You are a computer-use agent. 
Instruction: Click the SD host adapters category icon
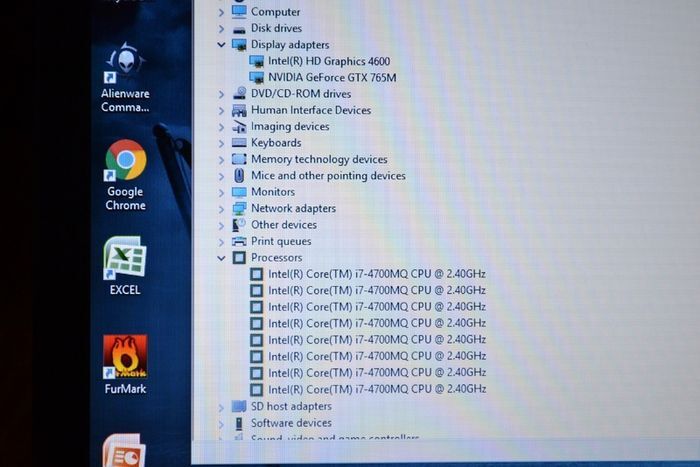click(x=239, y=406)
